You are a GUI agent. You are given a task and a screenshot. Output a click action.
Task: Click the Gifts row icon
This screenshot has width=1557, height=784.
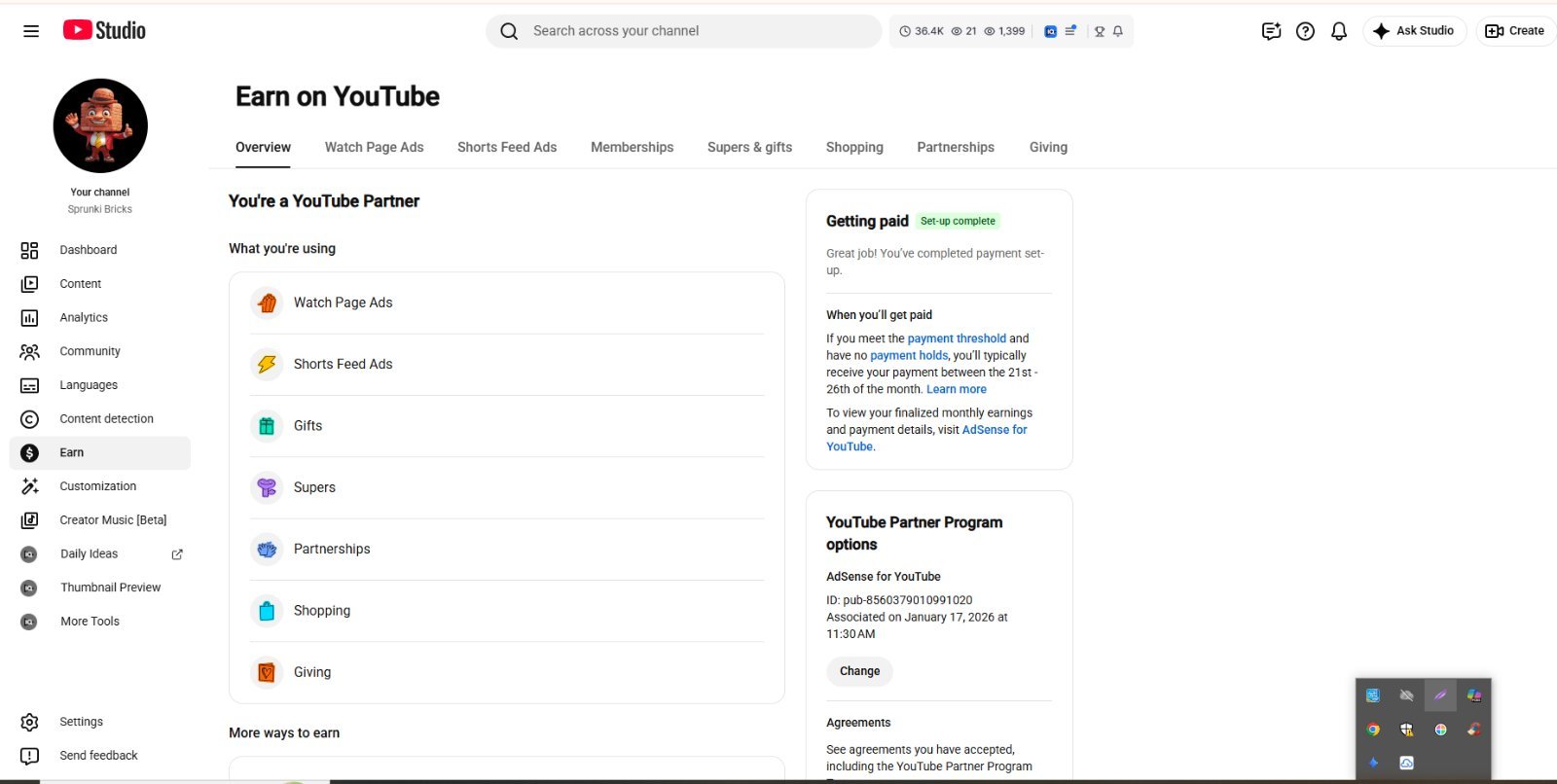pos(267,426)
